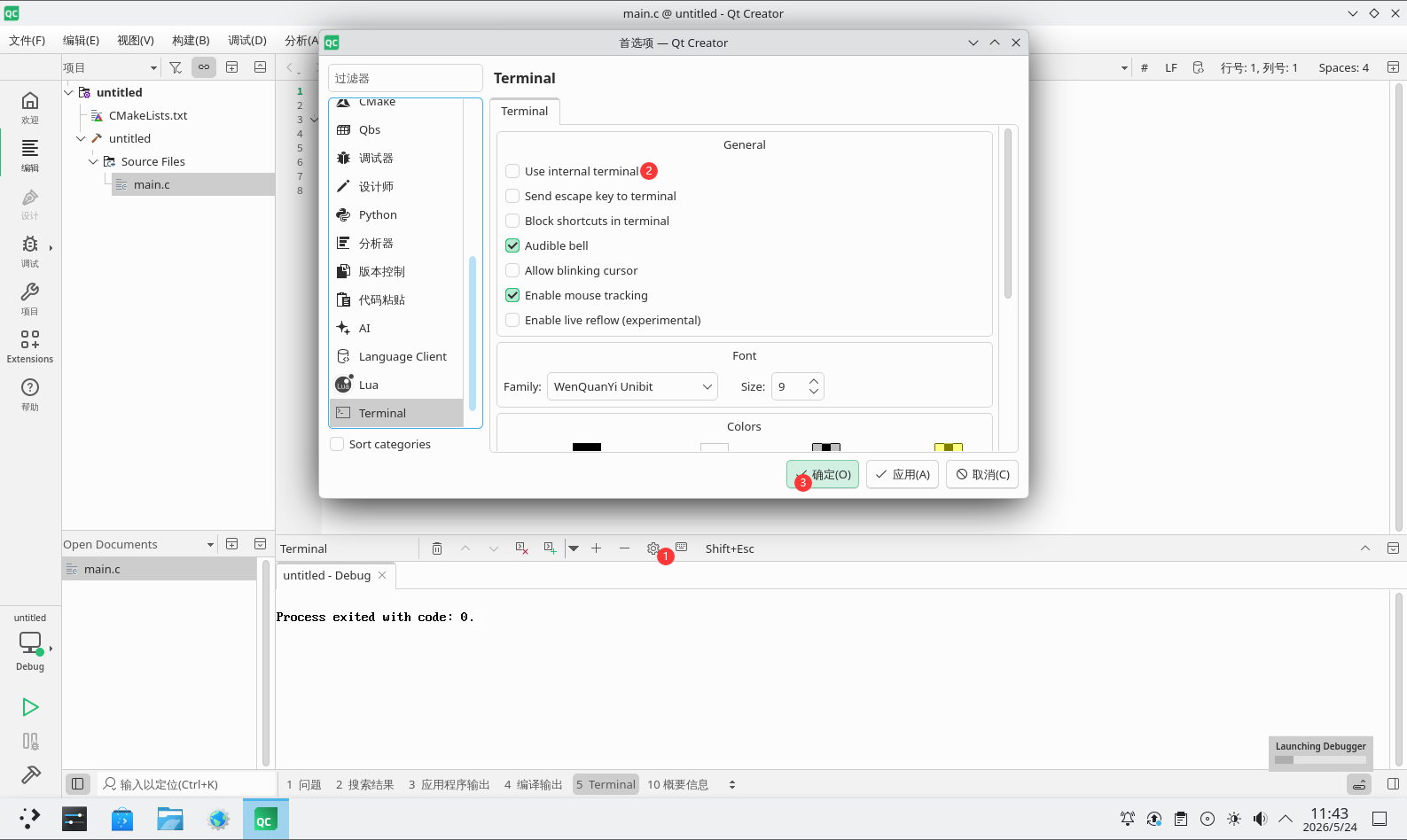Enable live reflow (experimental) checkbox
This screenshot has height=840, width=1407.
tap(512, 320)
